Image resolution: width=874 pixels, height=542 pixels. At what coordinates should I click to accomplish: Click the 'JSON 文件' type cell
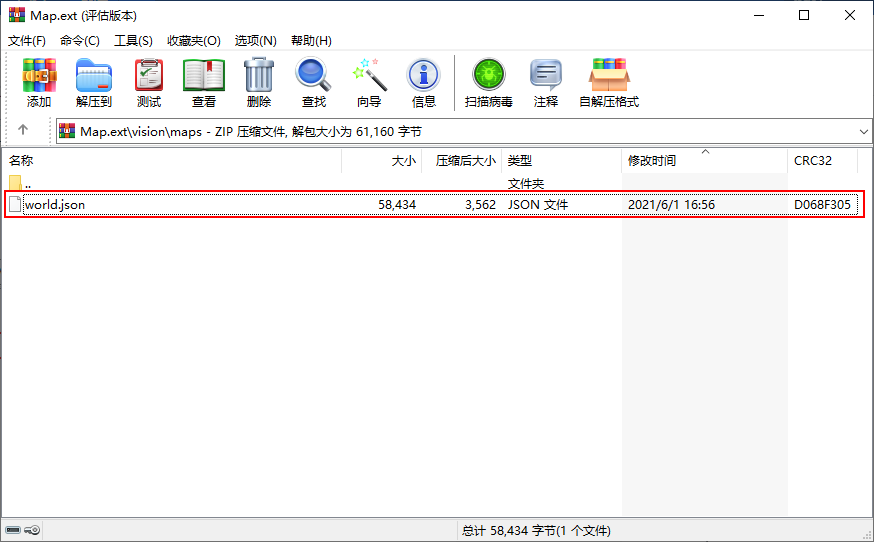[x=538, y=205]
